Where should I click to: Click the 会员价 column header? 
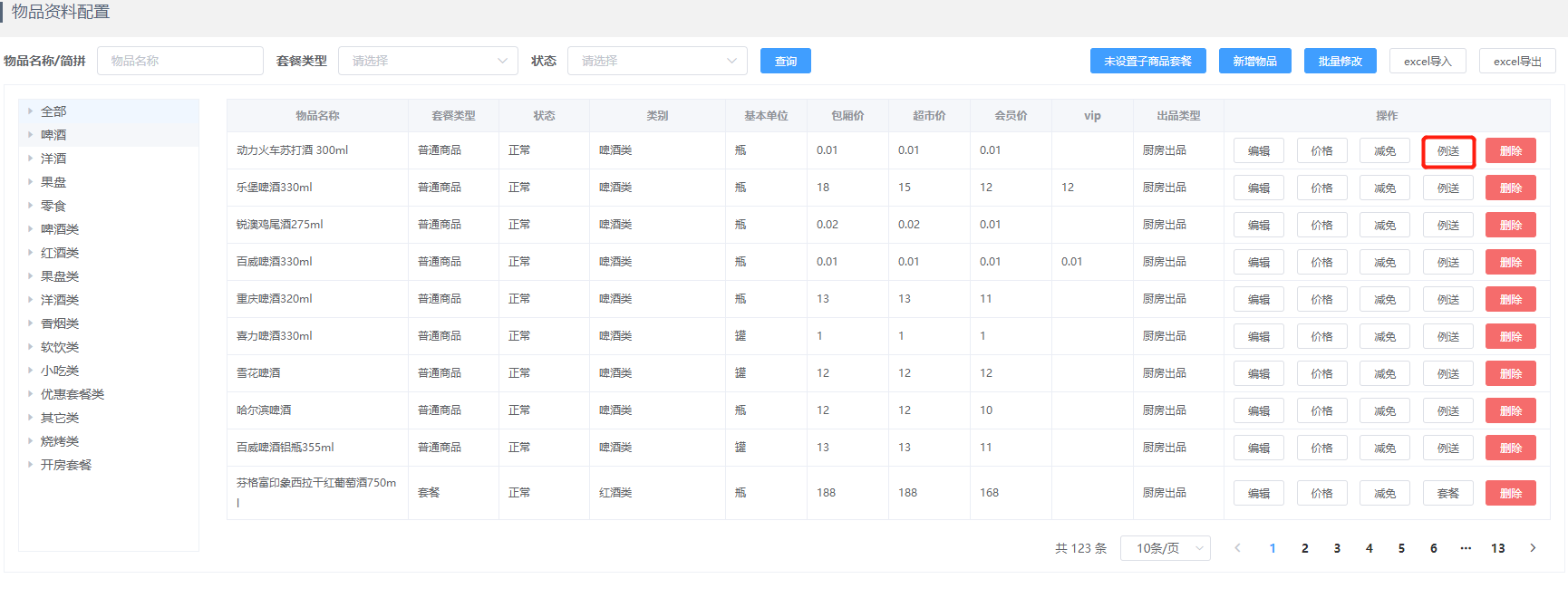pyautogui.click(x=1011, y=116)
